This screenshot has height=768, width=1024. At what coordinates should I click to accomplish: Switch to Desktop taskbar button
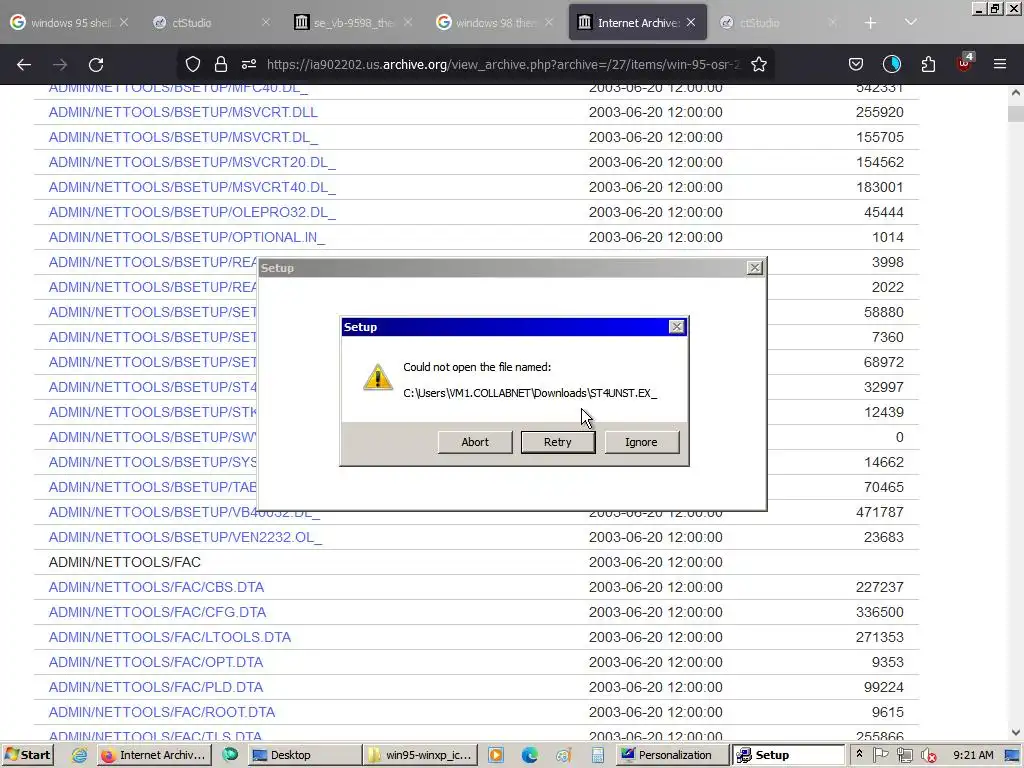[x=304, y=755]
